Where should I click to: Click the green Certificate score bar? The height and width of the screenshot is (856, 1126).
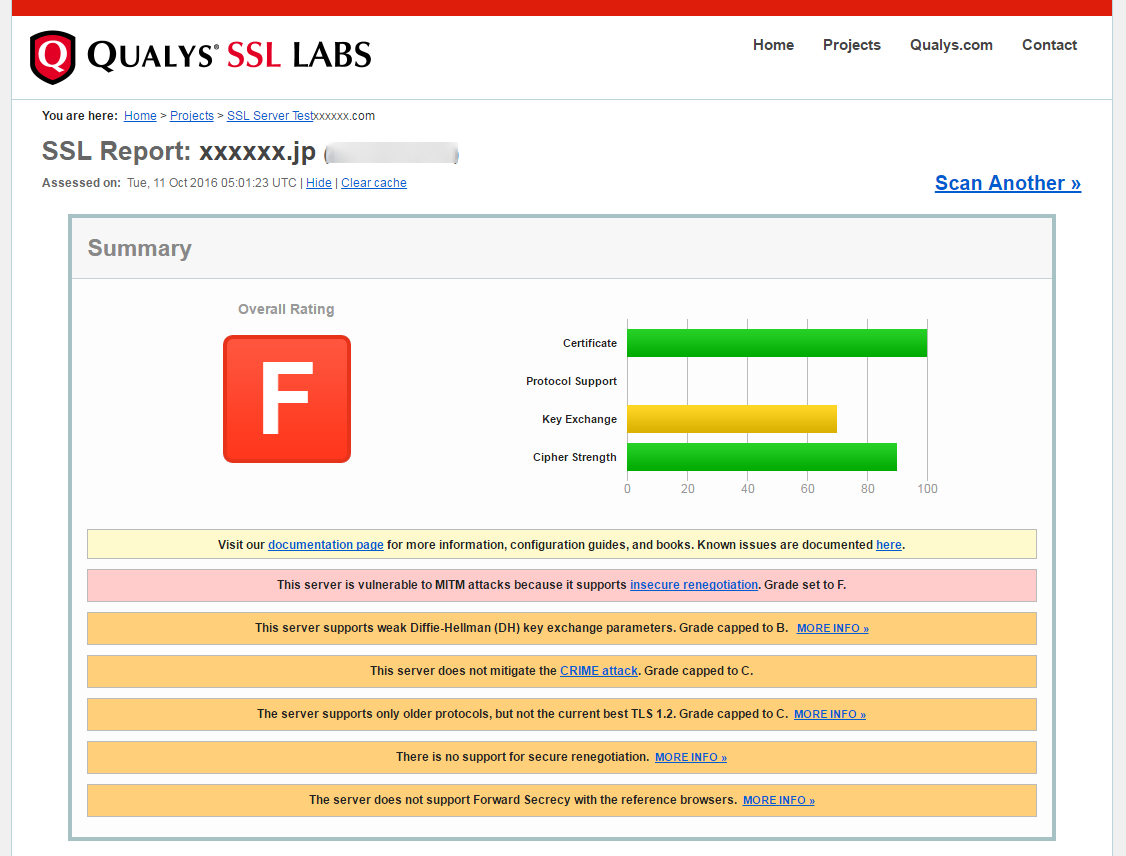tap(777, 343)
